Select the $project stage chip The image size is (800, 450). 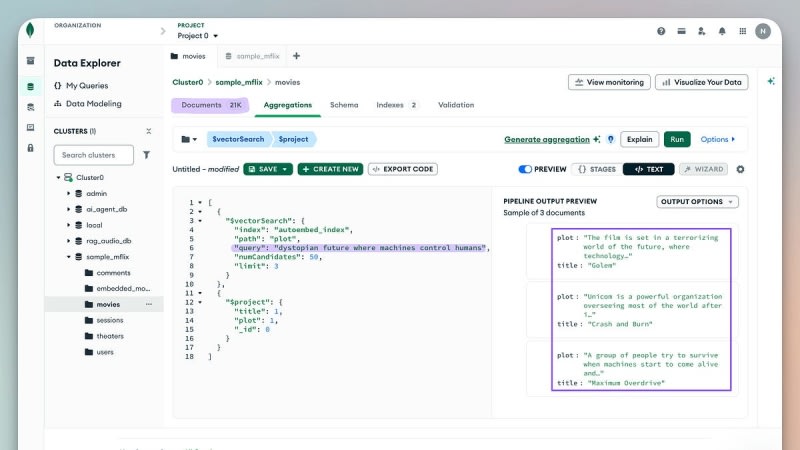pyautogui.click(x=293, y=139)
